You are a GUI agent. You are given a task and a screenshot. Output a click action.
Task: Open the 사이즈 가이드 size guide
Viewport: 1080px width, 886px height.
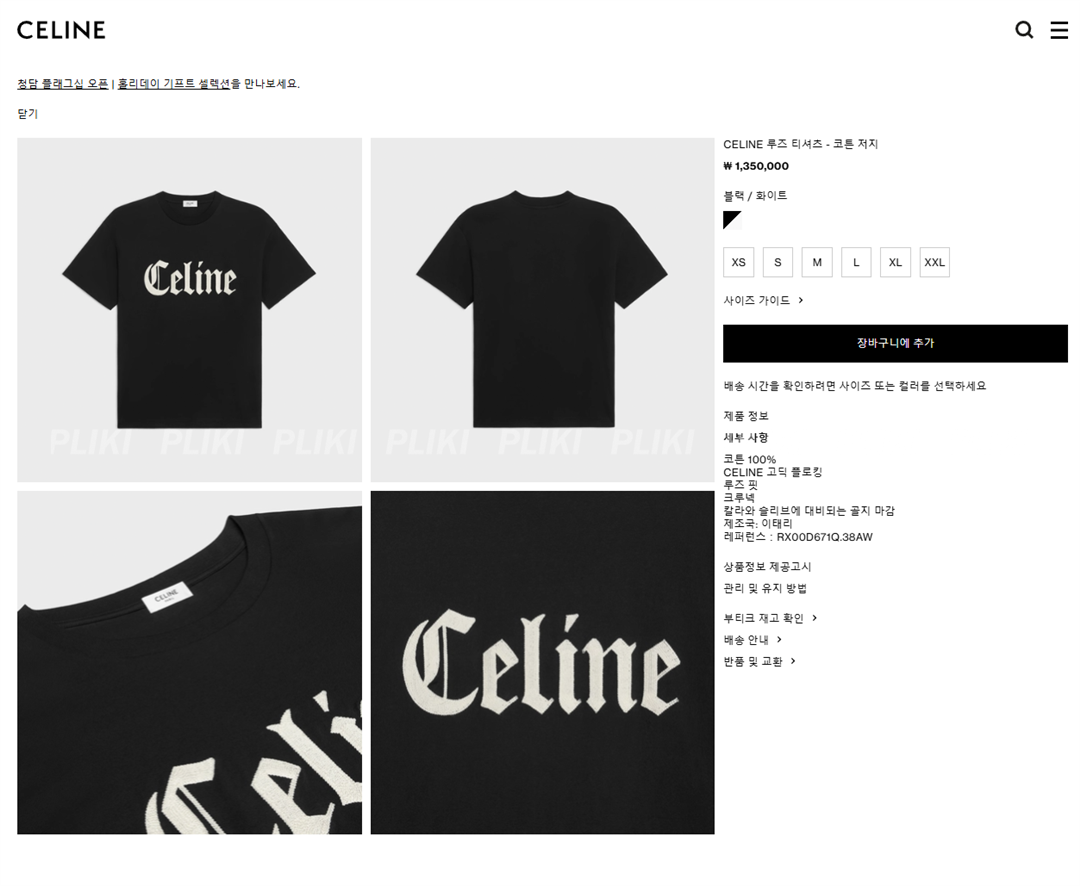(763, 300)
